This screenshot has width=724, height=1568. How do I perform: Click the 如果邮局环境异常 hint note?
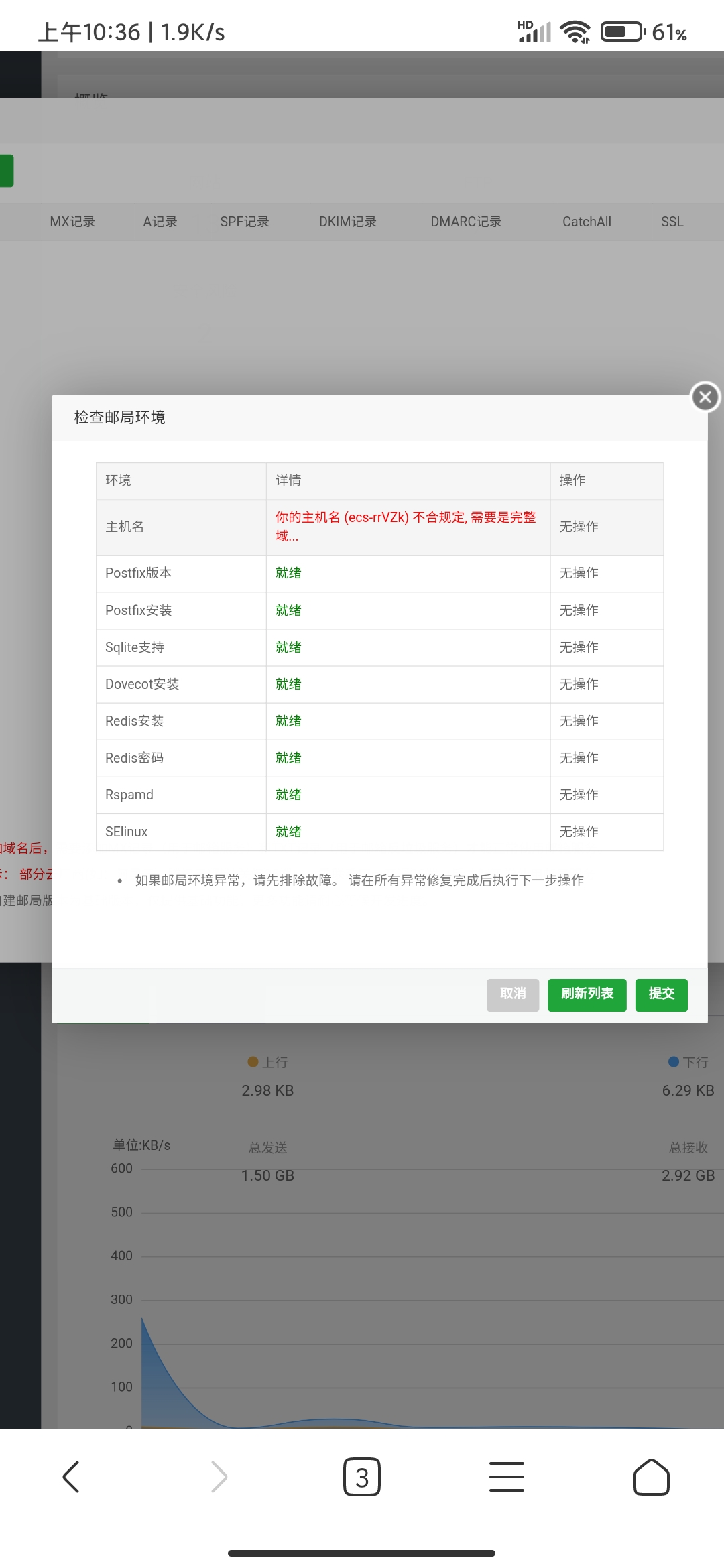[359, 880]
